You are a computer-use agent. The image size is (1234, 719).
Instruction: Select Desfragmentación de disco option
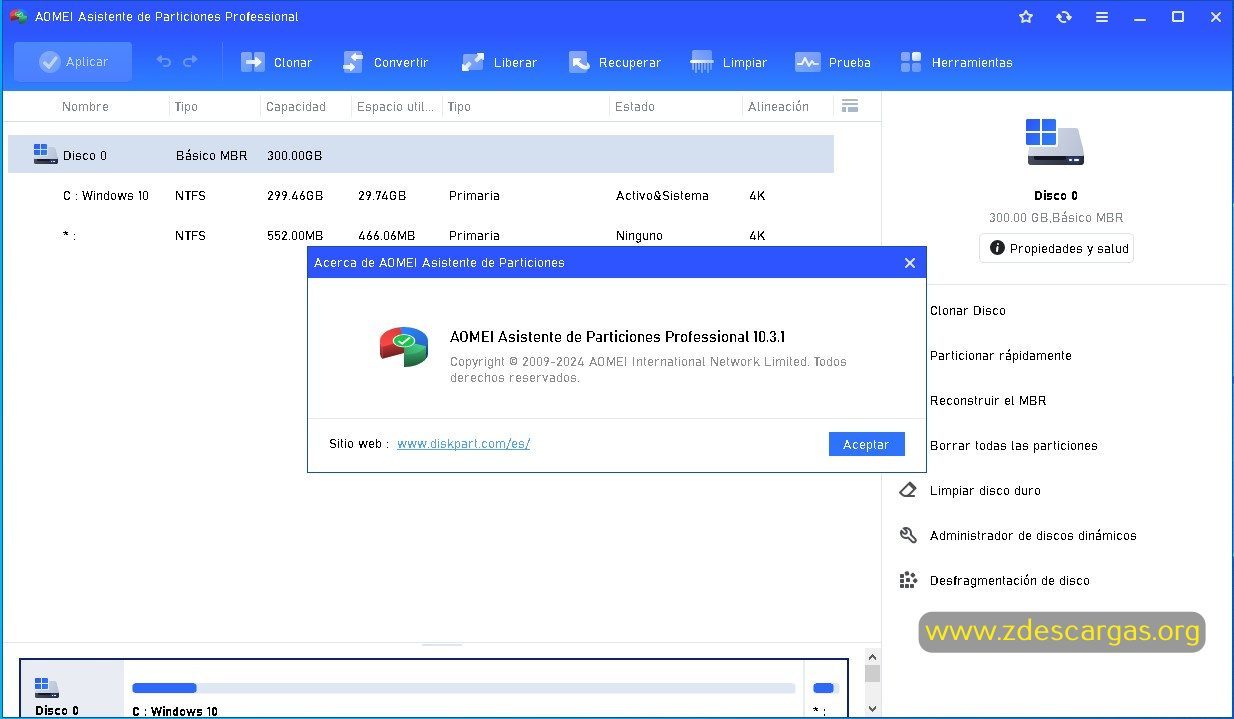click(1009, 581)
